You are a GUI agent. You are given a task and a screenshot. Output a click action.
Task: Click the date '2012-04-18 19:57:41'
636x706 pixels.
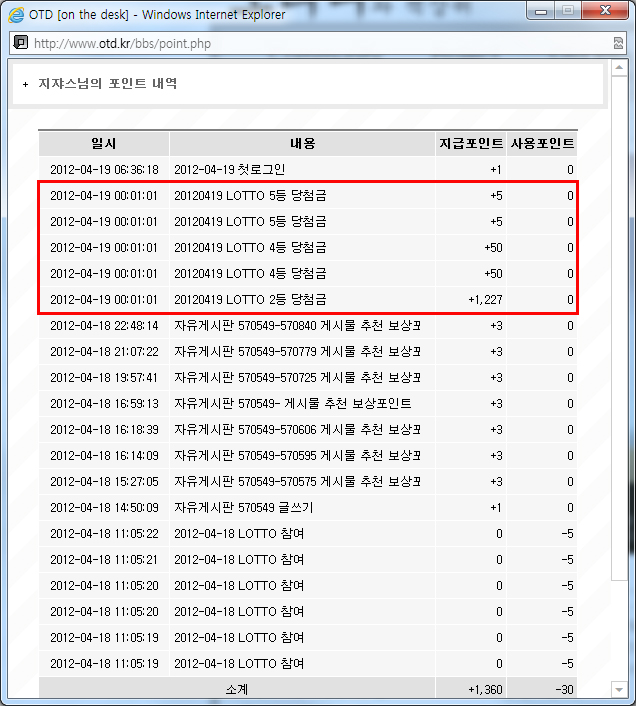tap(104, 378)
